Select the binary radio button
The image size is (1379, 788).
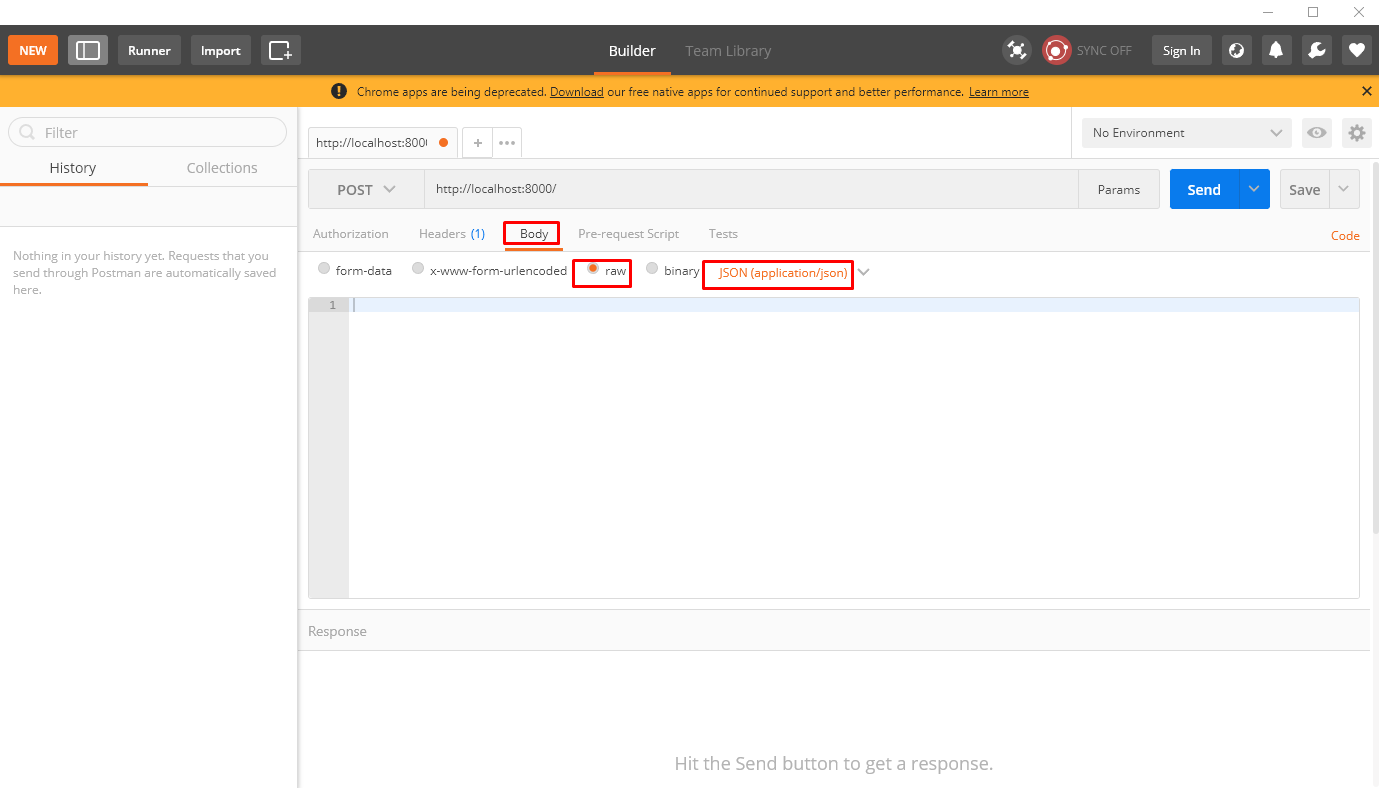pos(652,269)
